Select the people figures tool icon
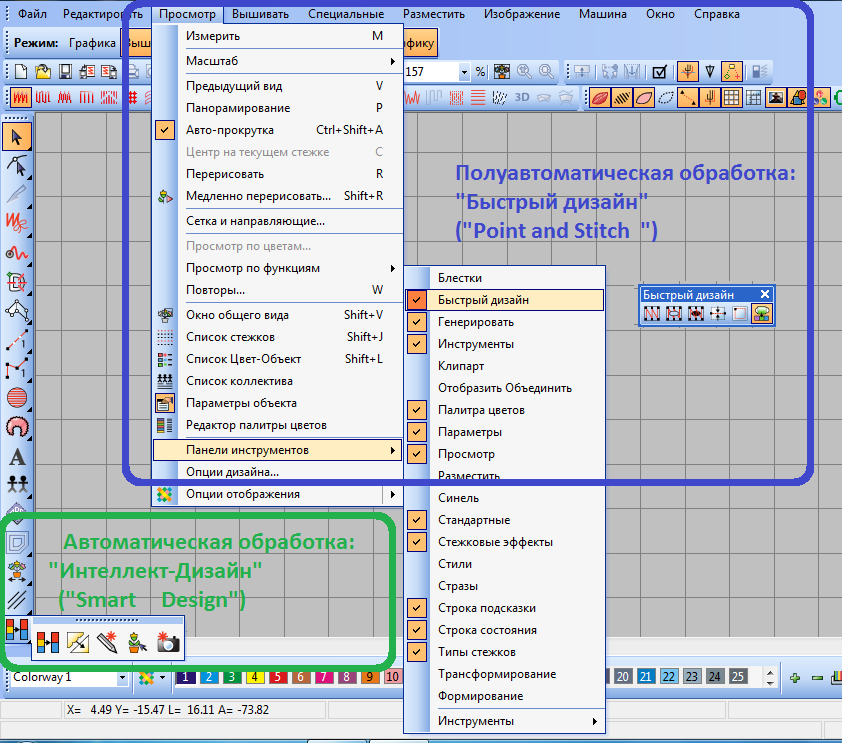842x743 pixels. 17,484
